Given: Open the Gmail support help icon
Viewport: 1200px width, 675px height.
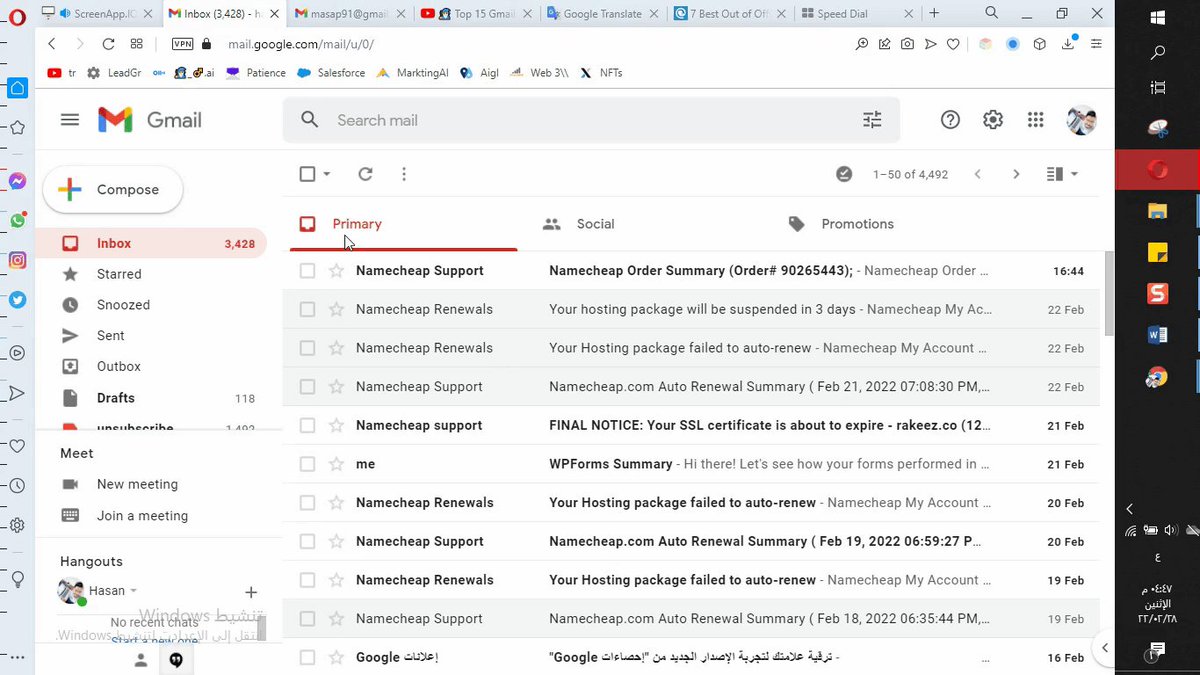Looking at the screenshot, I should coord(950,120).
